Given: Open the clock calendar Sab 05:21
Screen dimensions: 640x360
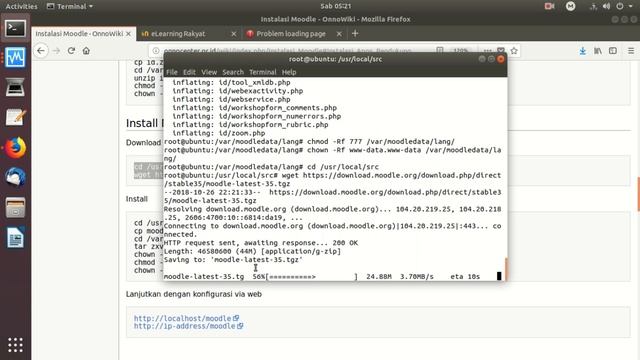Looking at the screenshot, I should click(336, 6).
